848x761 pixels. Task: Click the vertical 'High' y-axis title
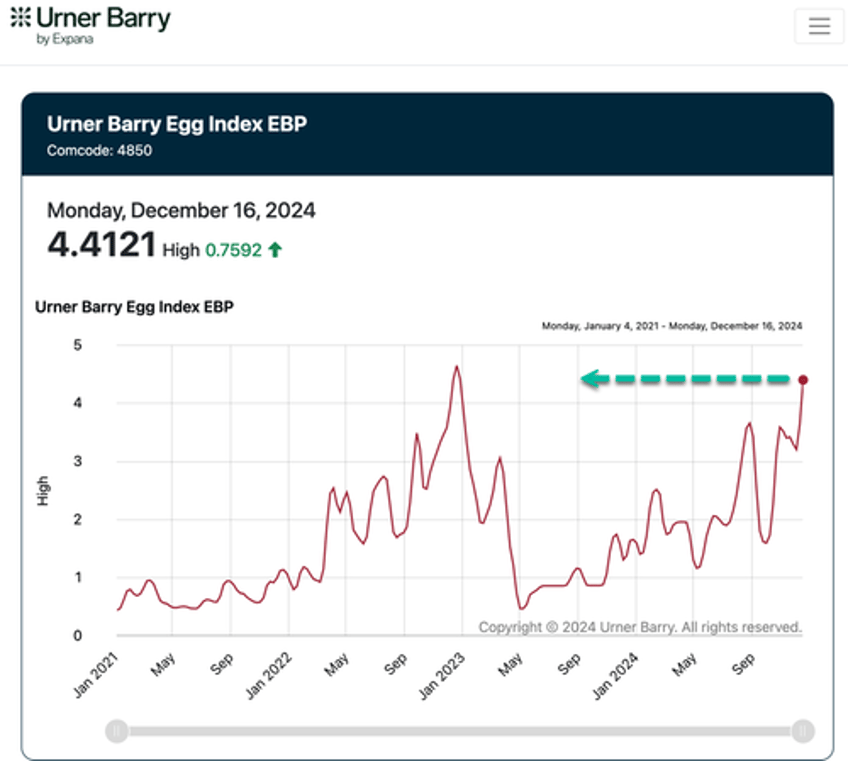(x=43, y=491)
